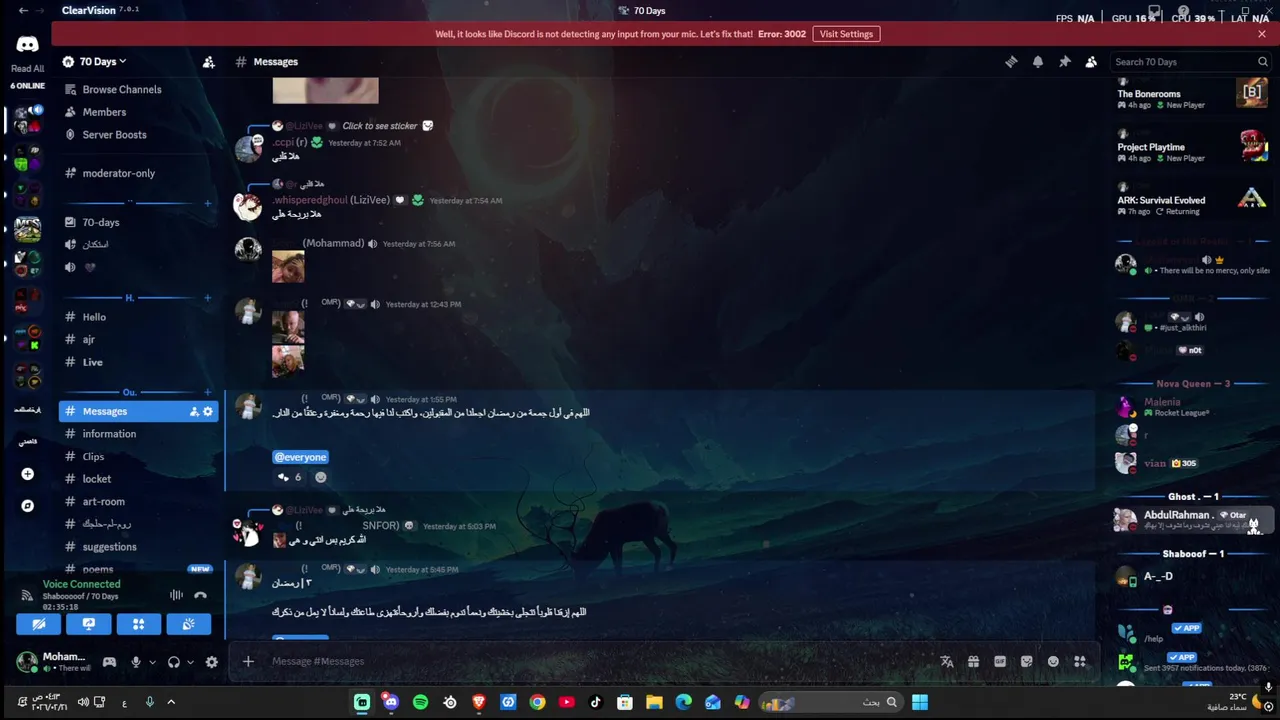The width and height of the screenshot is (1280, 720).
Task: Turn on camera in voice panel
Action: (x=39, y=624)
